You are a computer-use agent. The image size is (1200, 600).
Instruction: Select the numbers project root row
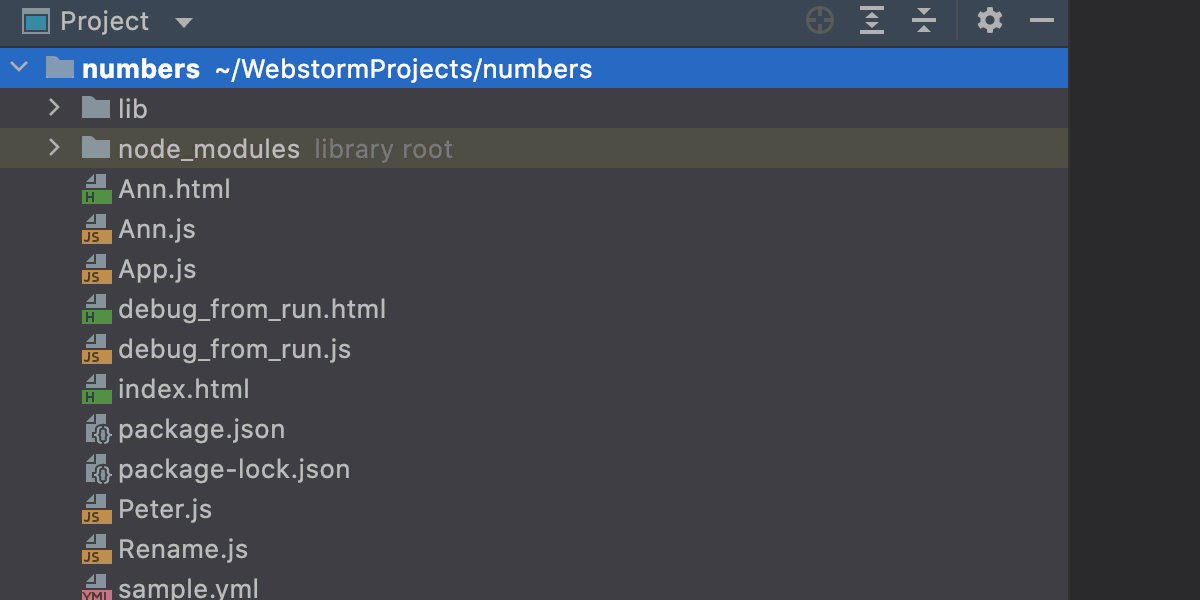pos(143,68)
